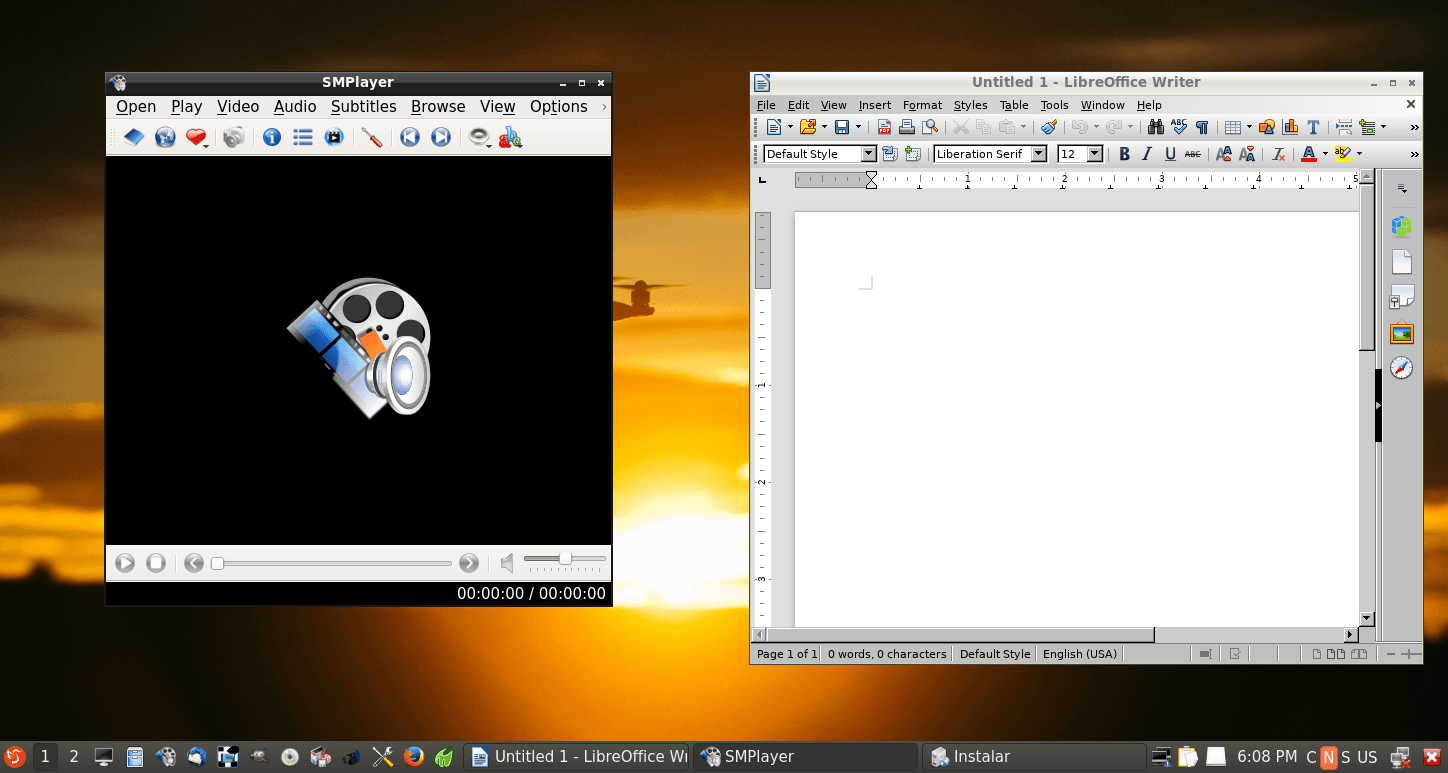This screenshot has width=1448, height=773.
Task: Click the Spelling check ABC icon
Action: pos(1179,127)
